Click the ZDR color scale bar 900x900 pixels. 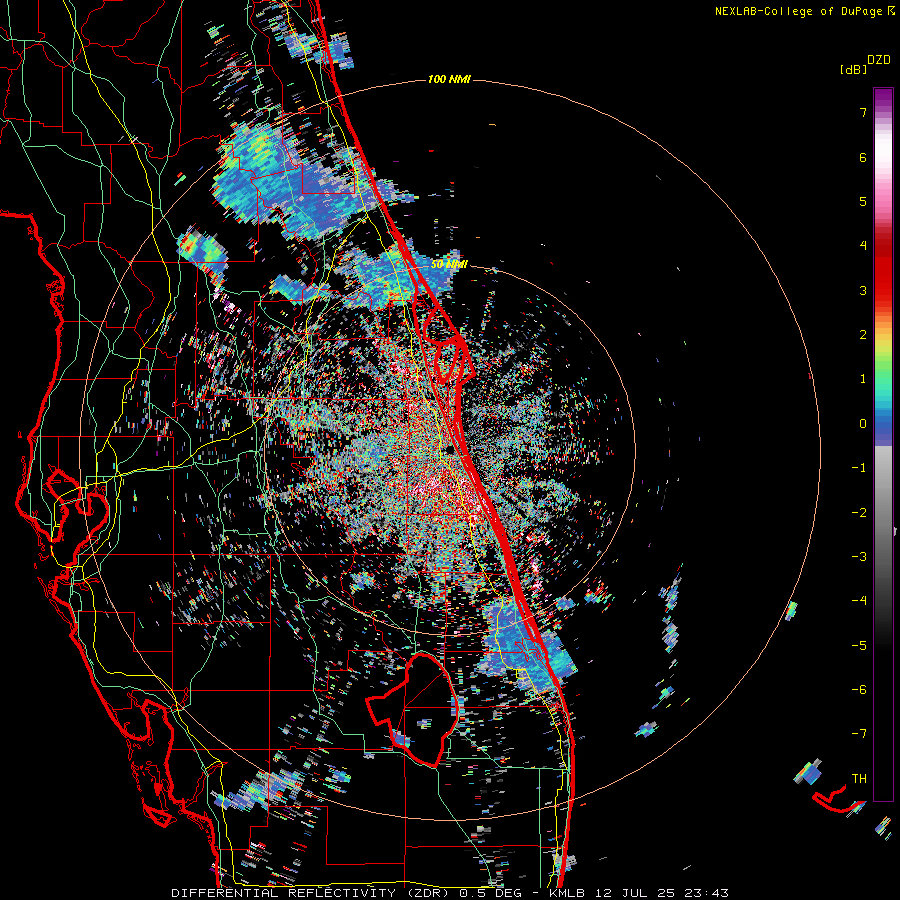[x=883, y=444]
